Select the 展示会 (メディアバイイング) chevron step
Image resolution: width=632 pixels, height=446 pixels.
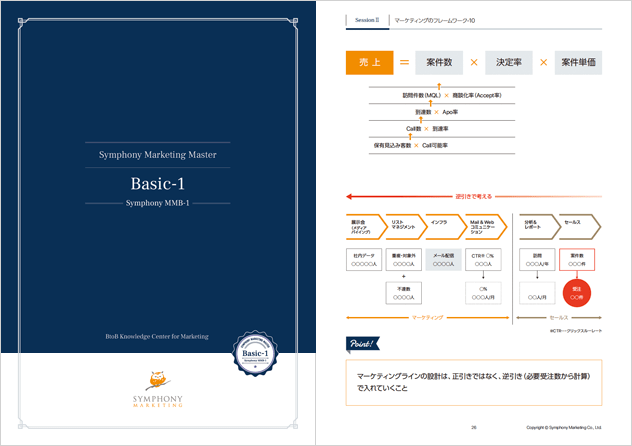tap(366, 227)
